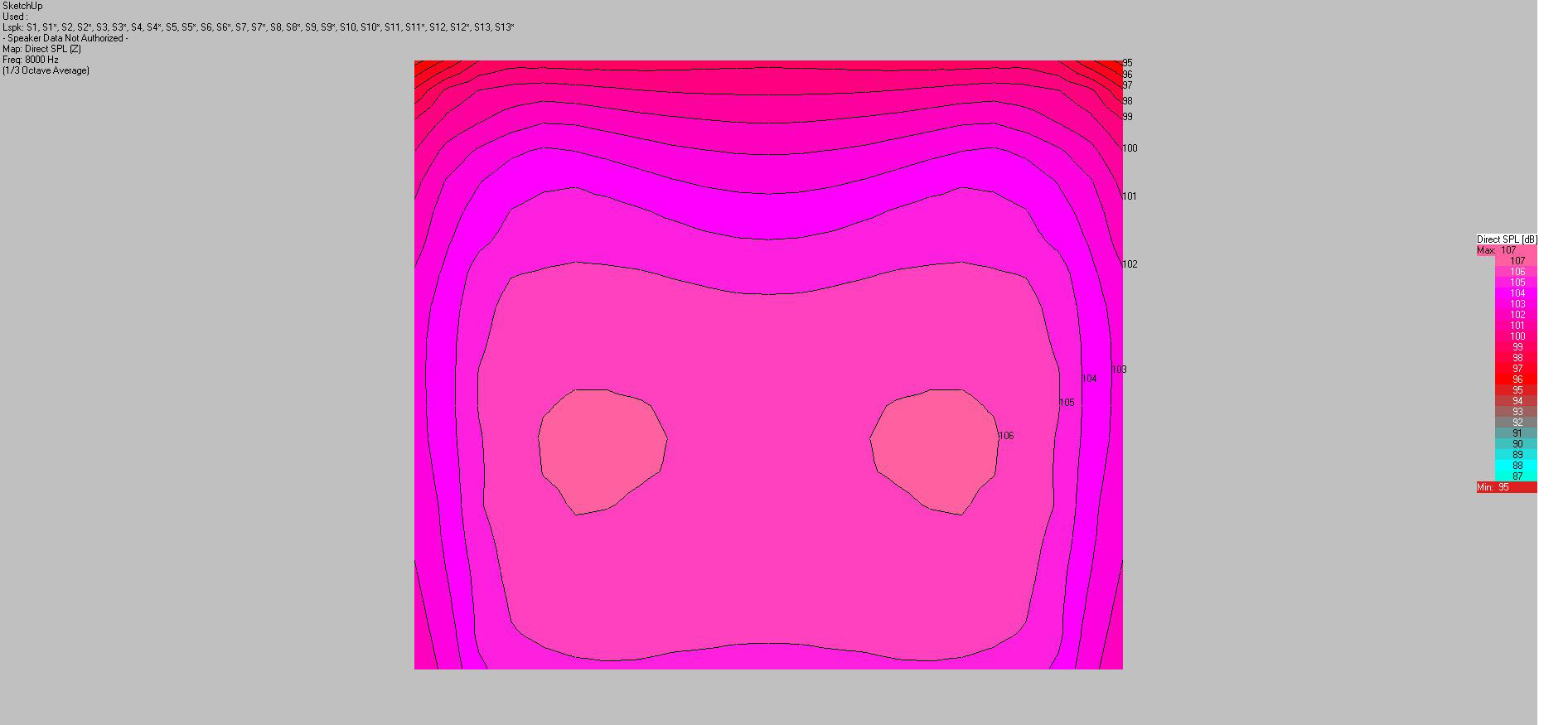This screenshot has height=725, width=1568.
Task: Pick the 104 dB legend color swatch
Action: tap(1517, 292)
